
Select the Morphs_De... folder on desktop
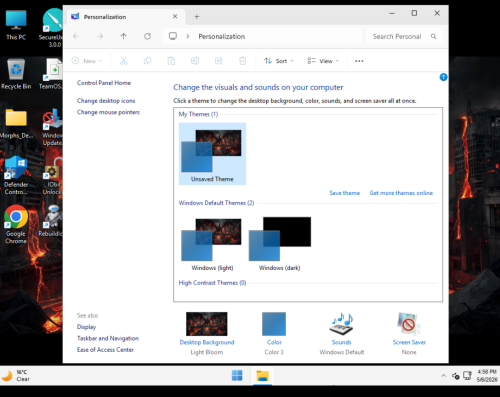coord(16,123)
